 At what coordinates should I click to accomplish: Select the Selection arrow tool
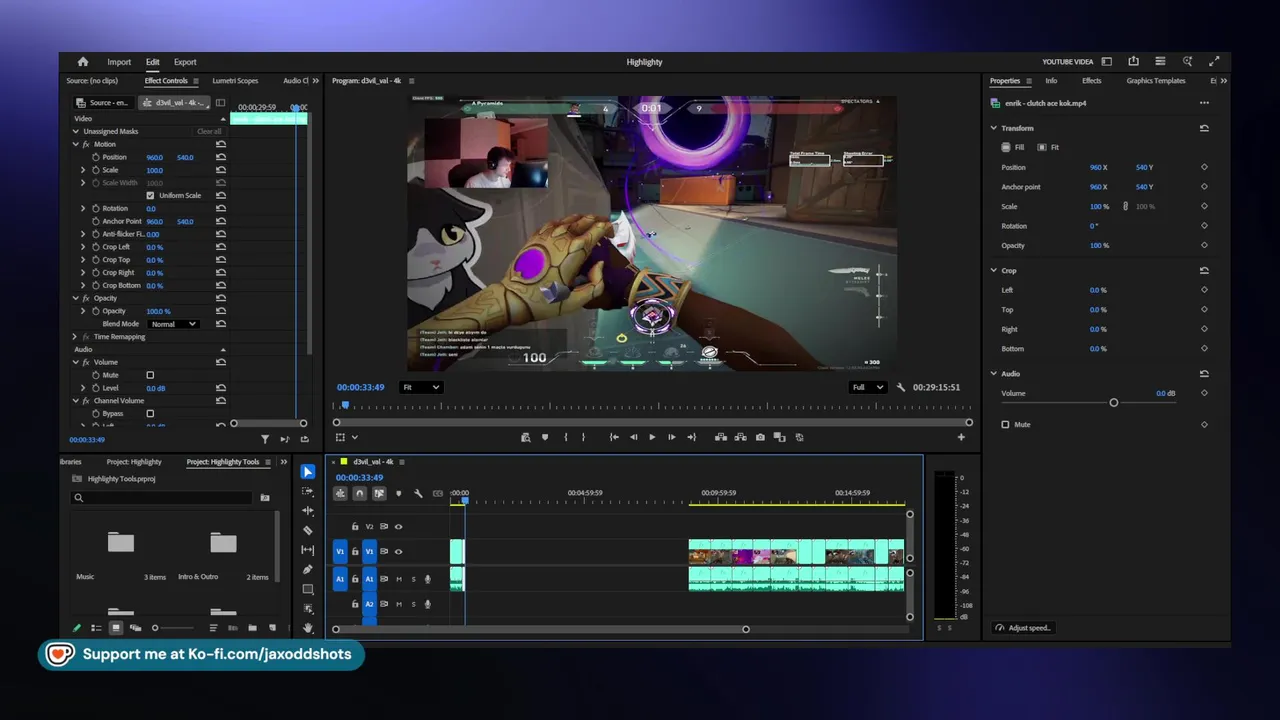pyautogui.click(x=308, y=472)
